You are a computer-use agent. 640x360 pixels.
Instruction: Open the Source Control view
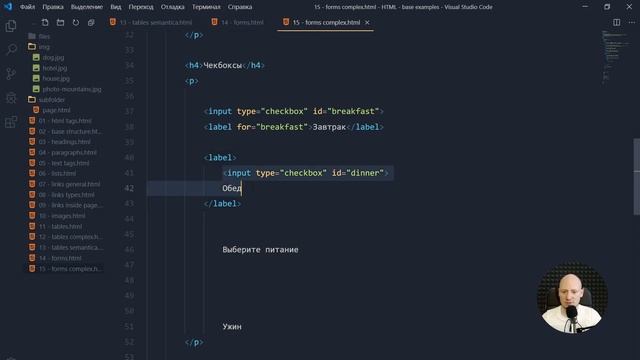pos(11,74)
